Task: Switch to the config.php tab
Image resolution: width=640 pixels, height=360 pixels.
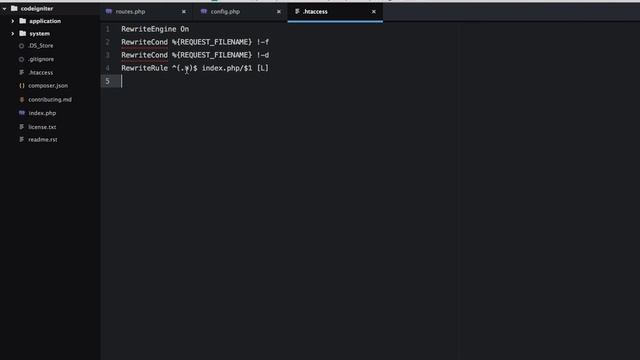Action: [x=240, y=12]
